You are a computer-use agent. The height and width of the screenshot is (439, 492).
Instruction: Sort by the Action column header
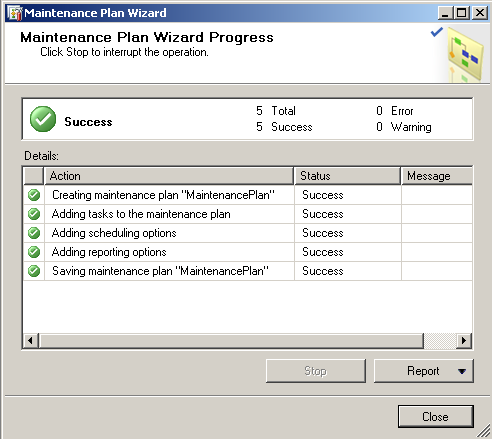pyautogui.click(x=169, y=176)
